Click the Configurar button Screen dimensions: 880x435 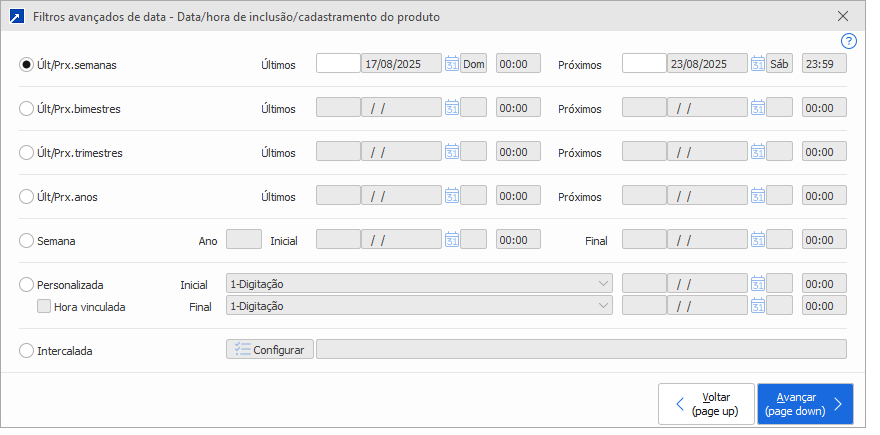pos(270,350)
